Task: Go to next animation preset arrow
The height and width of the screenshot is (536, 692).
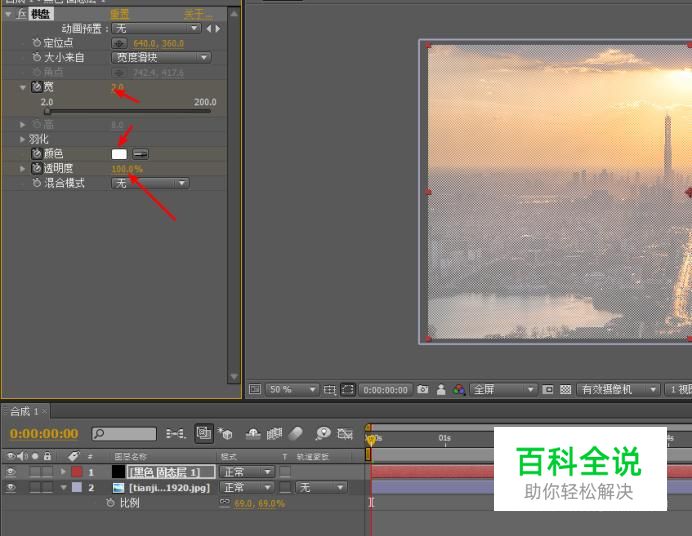Action: click(218, 29)
